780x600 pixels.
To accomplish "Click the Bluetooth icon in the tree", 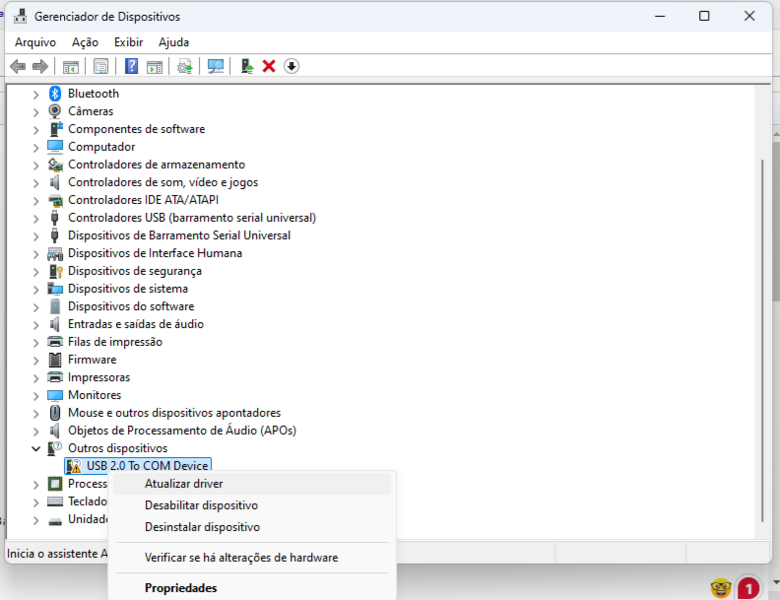I will click(x=55, y=94).
